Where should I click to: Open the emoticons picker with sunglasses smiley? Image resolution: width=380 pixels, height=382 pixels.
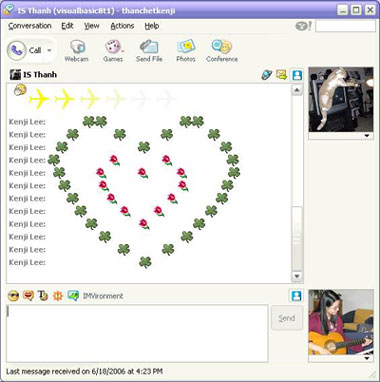tap(13, 295)
